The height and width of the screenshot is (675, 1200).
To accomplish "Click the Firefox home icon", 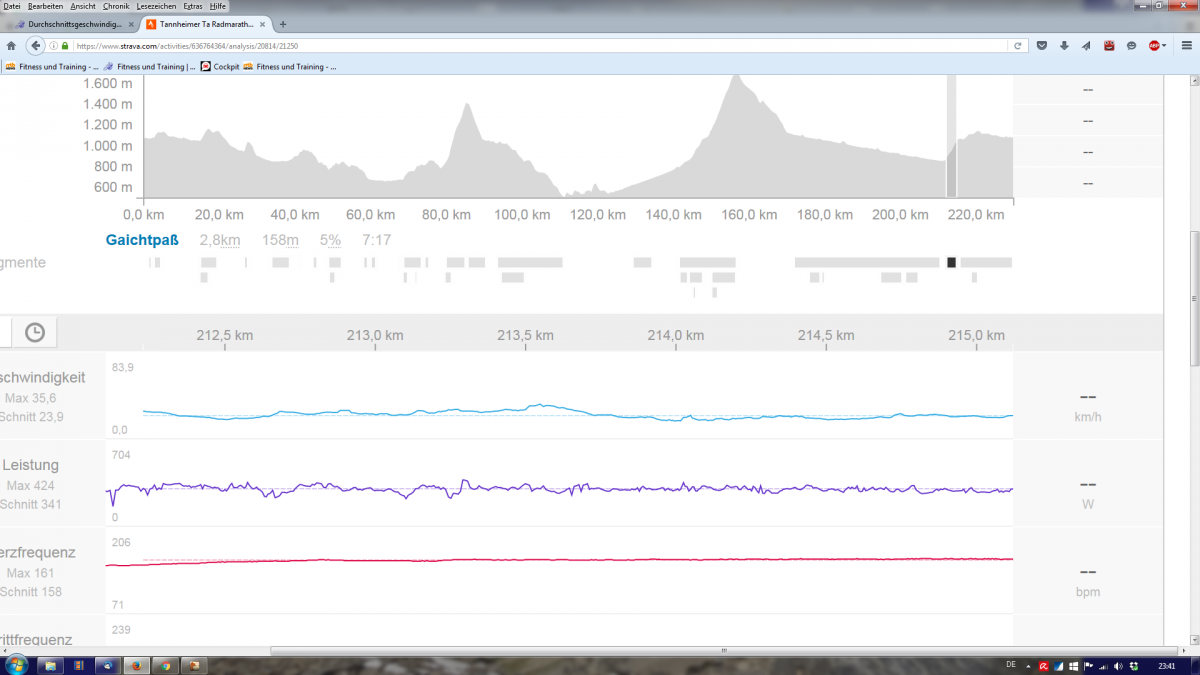I will tap(11, 46).
